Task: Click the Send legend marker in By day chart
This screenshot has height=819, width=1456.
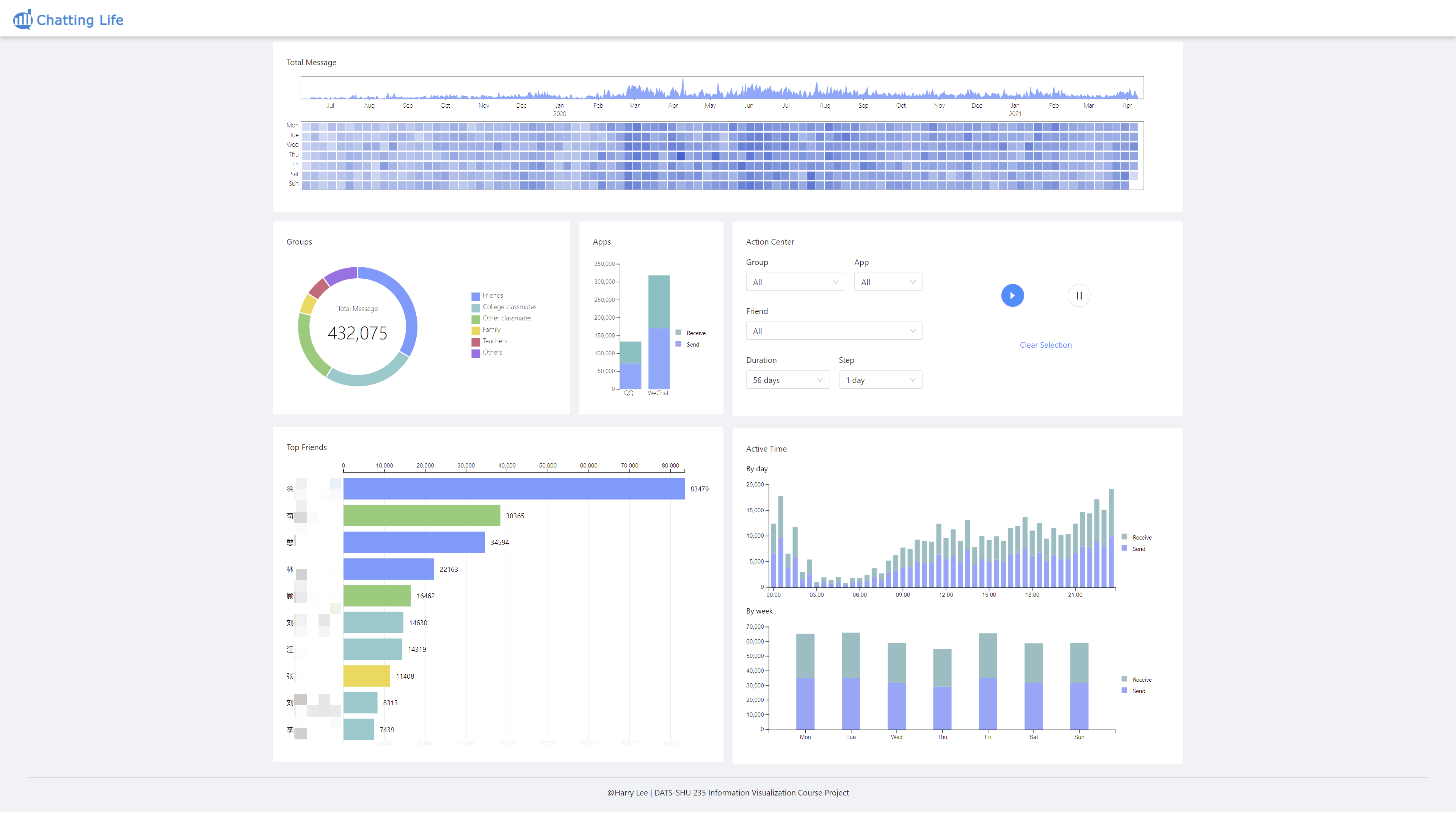Action: 1125,548
